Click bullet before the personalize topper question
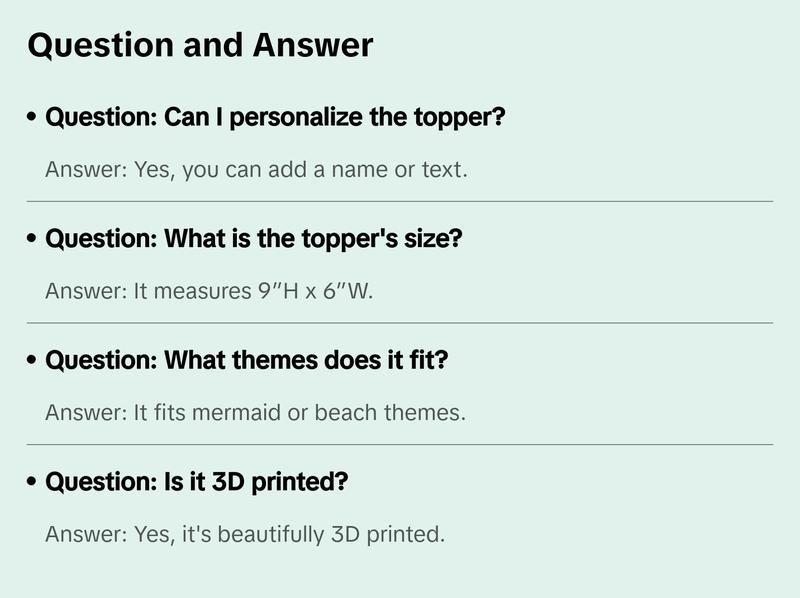The height and width of the screenshot is (598, 800). point(33,118)
